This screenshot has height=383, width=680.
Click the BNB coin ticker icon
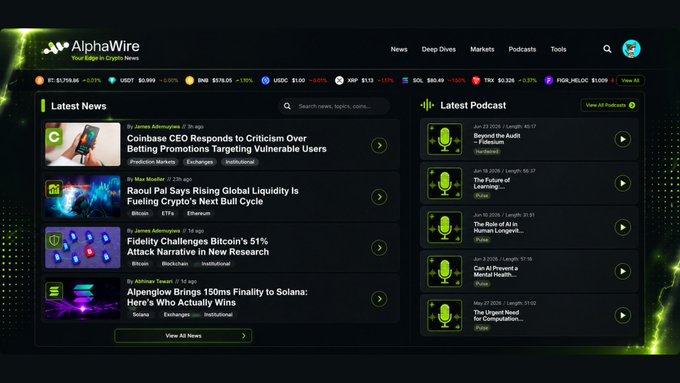(189, 80)
